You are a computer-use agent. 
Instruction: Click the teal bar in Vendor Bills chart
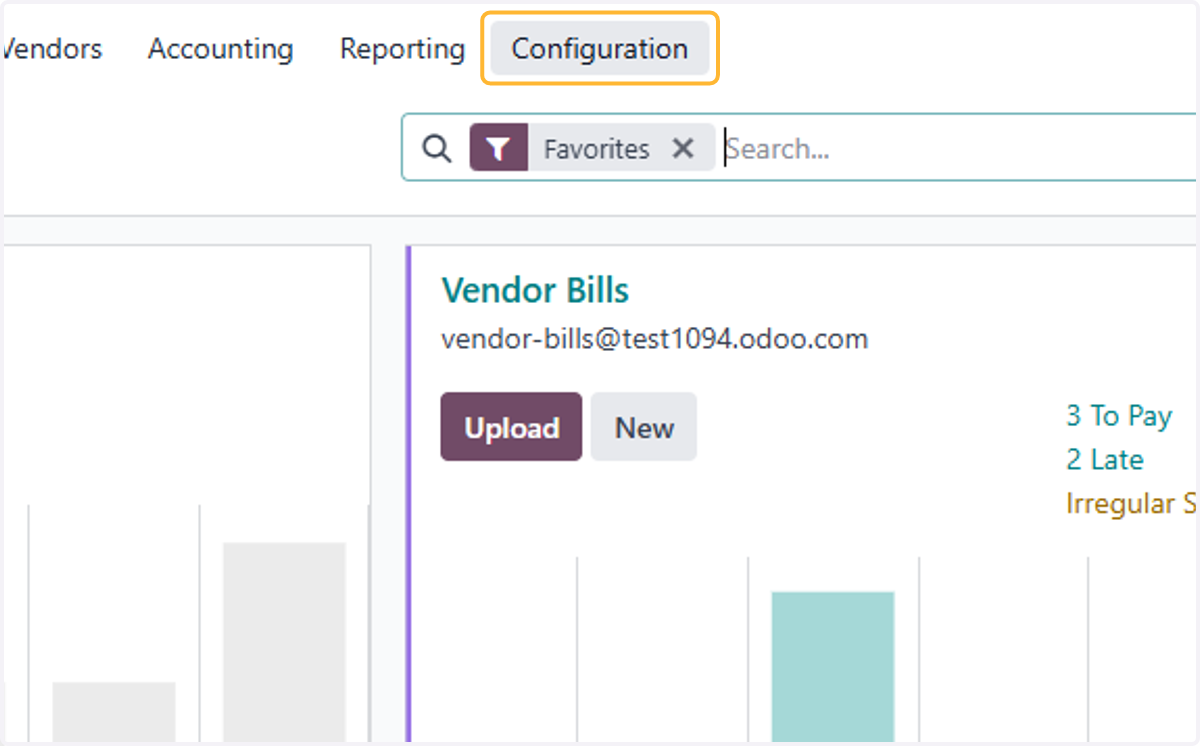coord(833,667)
